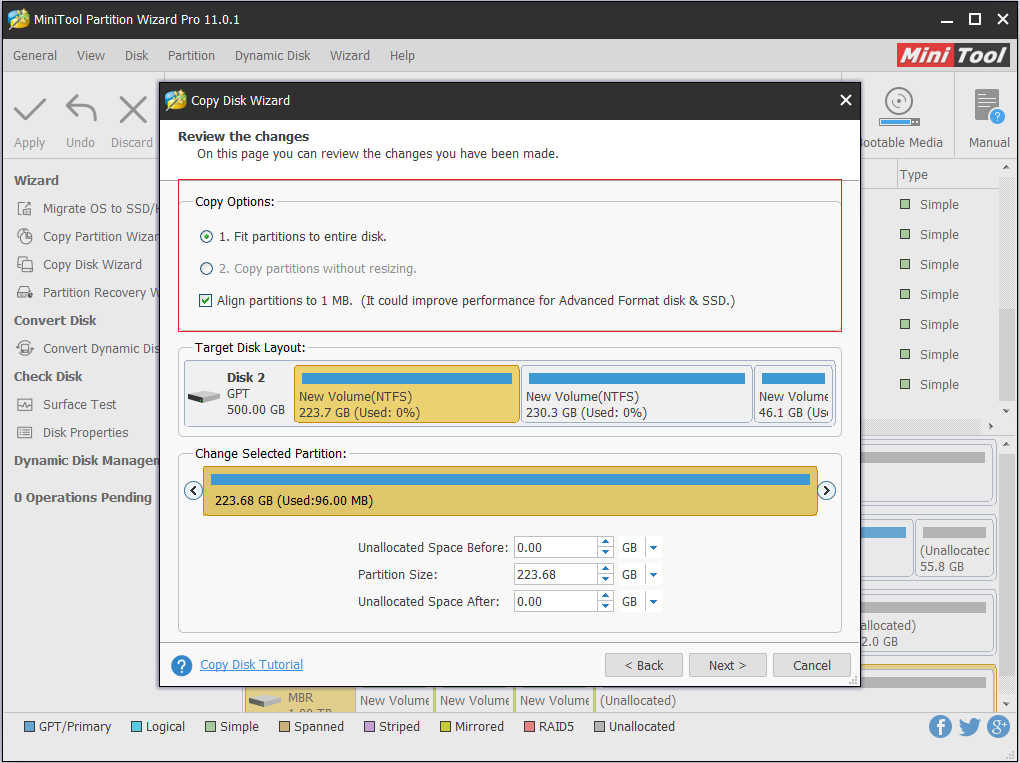This screenshot has width=1020, height=763.
Task: Open the Partition menu
Action: click(x=191, y=55)
